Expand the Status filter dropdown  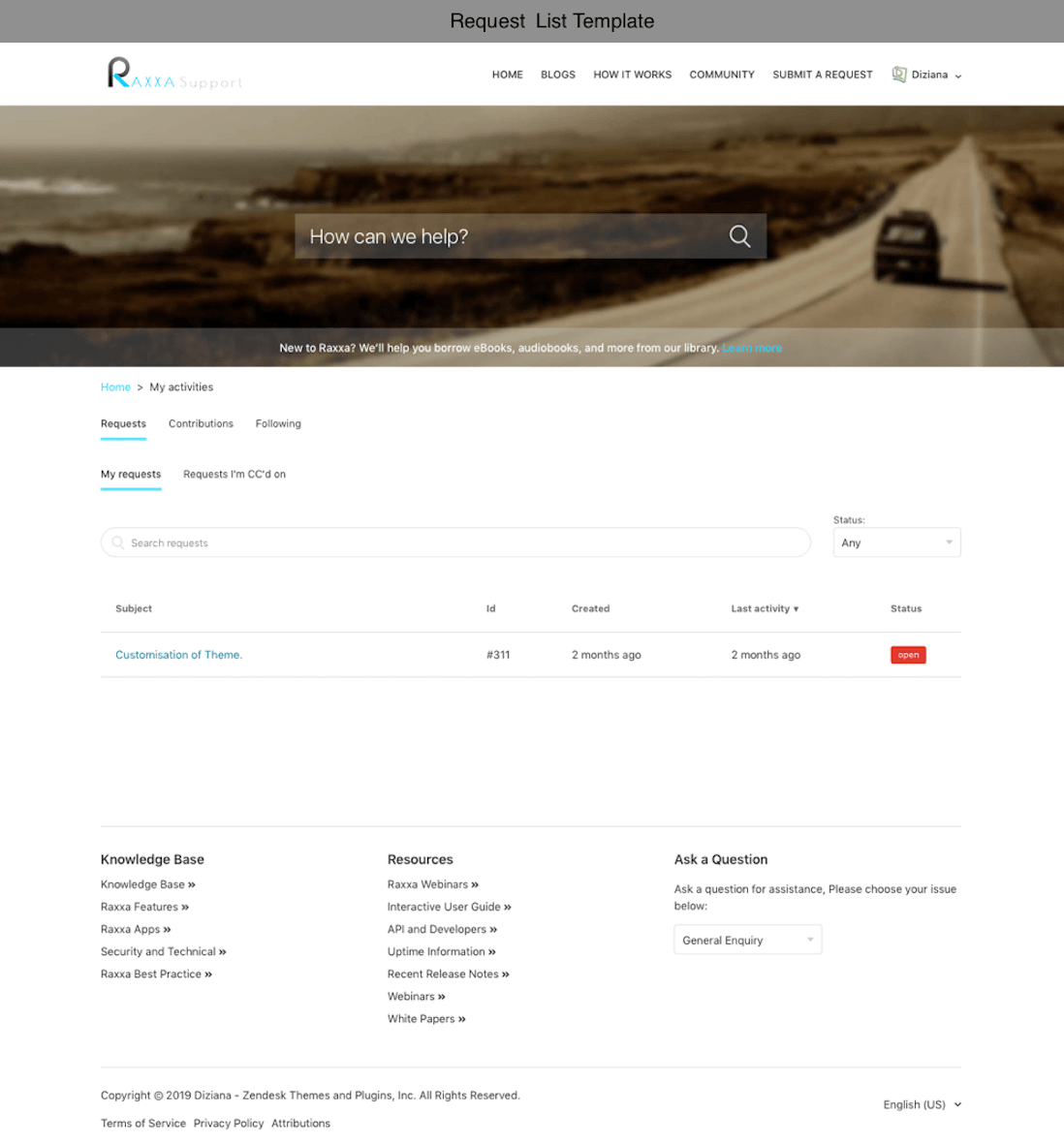click(x=896, y=542)
